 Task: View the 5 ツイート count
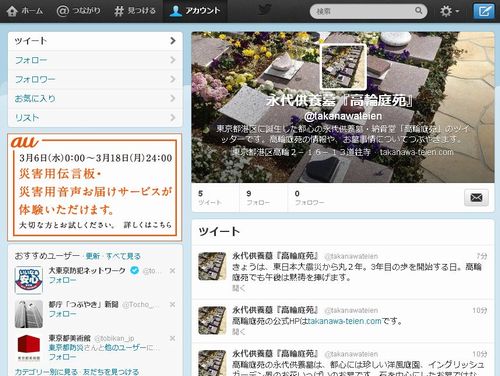(x=210, y=198)
